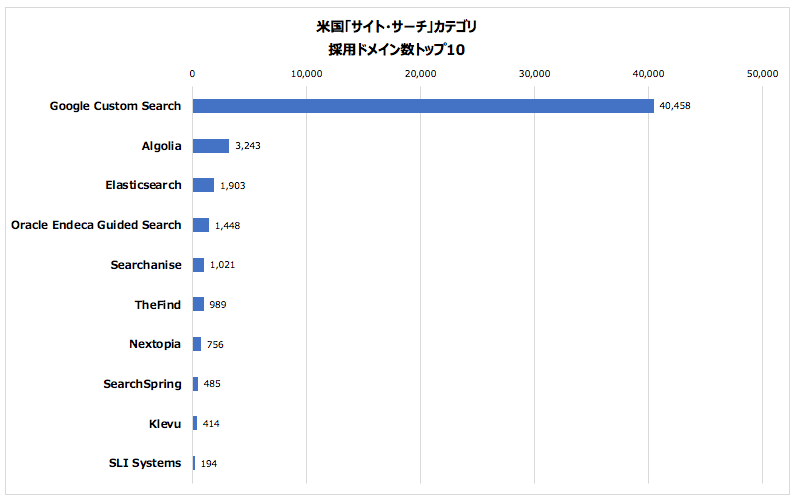Click the Searchanise bar
798x501 pixels.
[x=198, y=265]
